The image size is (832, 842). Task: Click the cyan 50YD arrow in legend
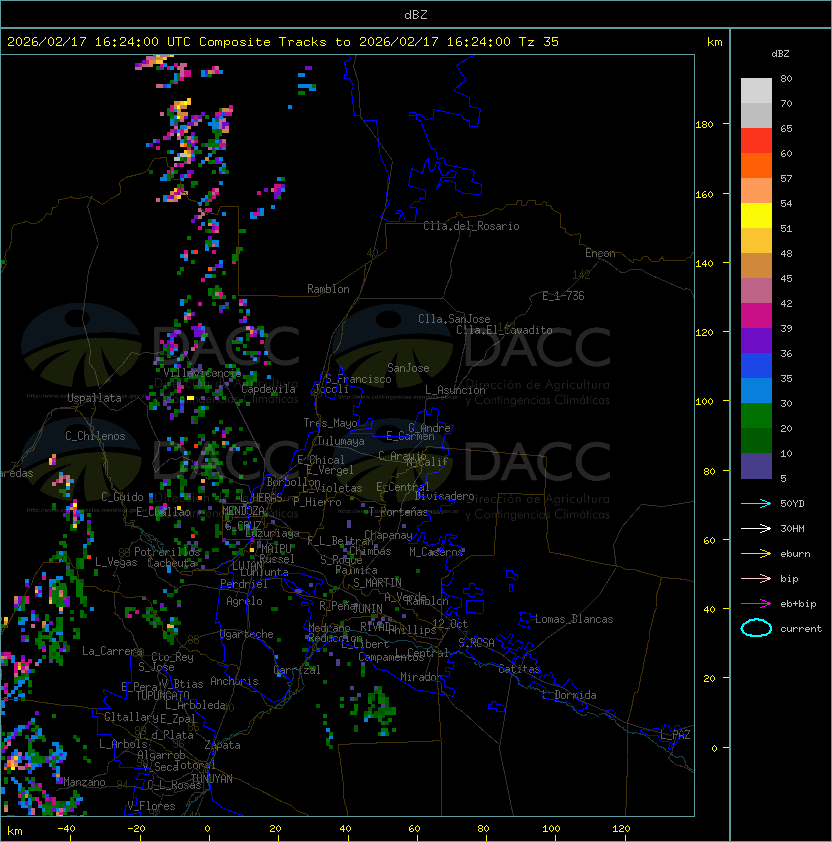tap(756, 503)
